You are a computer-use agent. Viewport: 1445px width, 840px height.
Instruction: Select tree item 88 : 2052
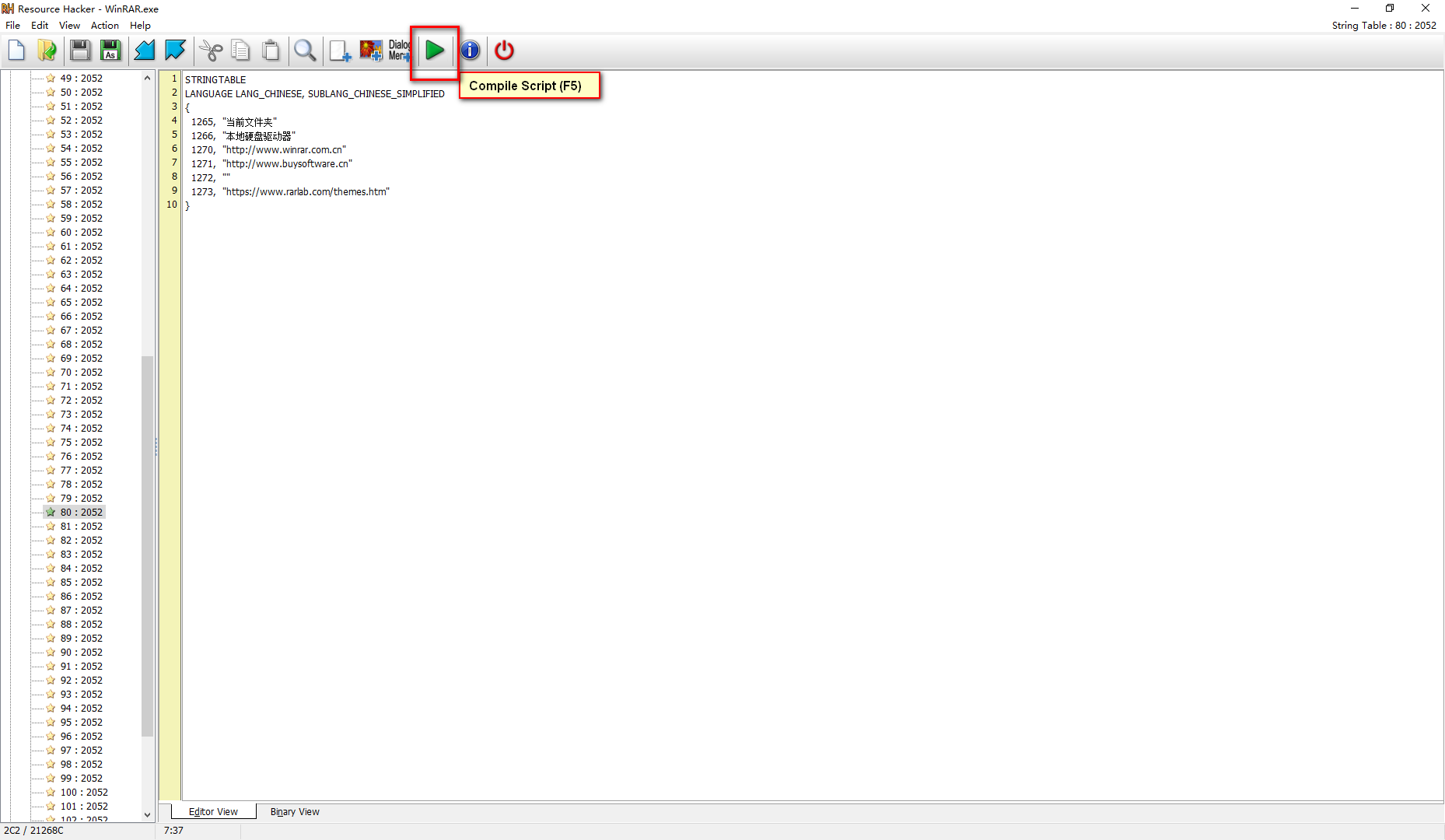[81, 625]
